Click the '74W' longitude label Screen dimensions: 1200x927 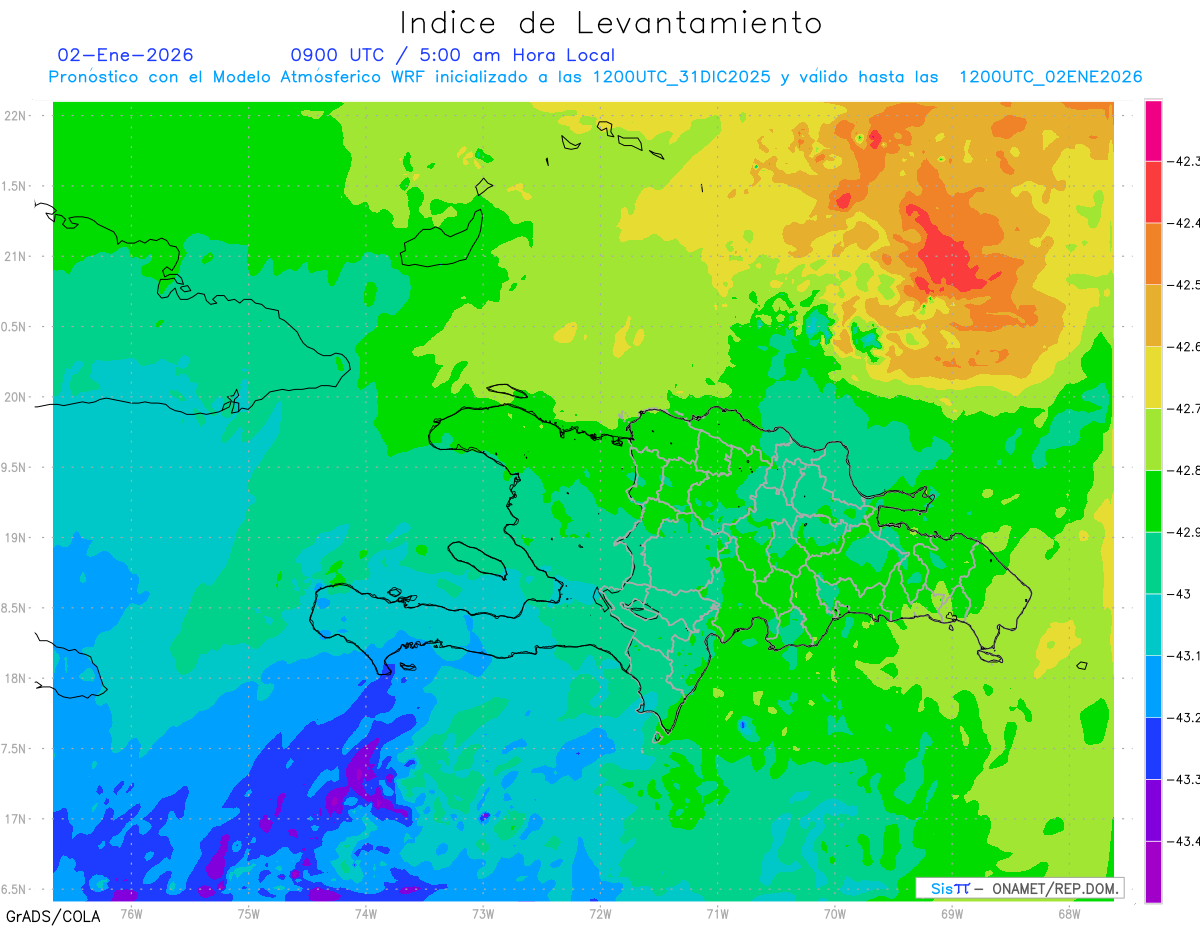[365, 913]
